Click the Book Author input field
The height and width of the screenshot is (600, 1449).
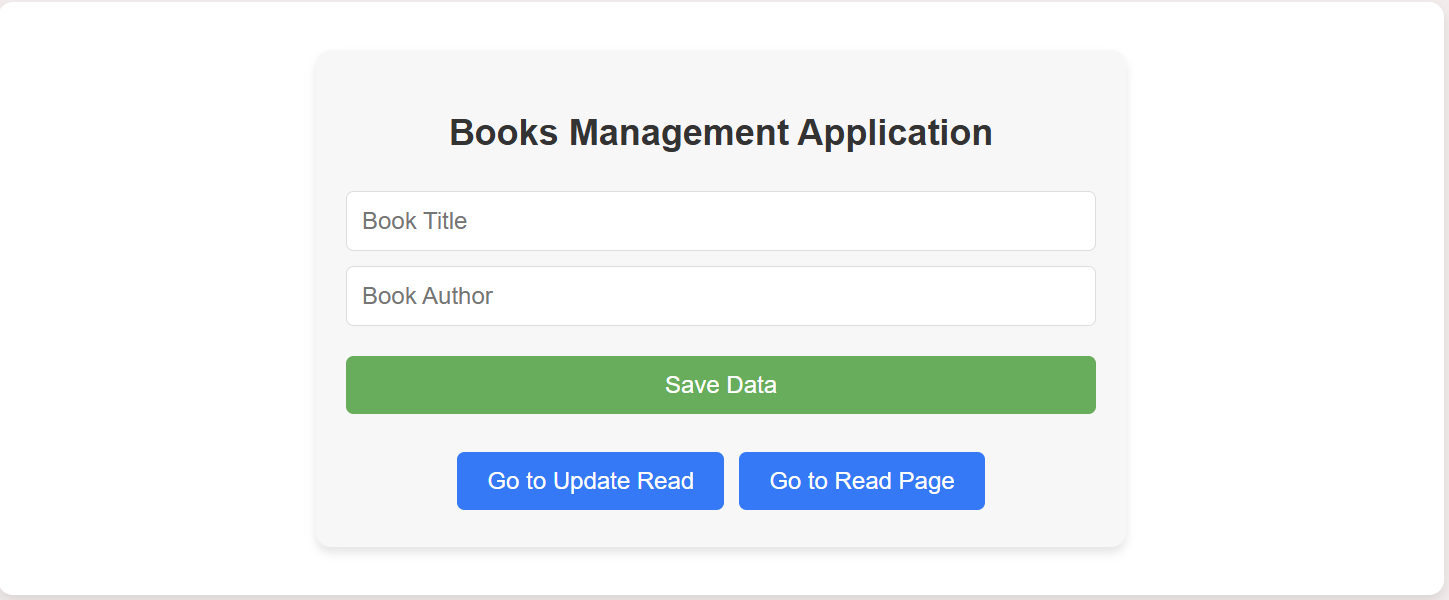720,296
